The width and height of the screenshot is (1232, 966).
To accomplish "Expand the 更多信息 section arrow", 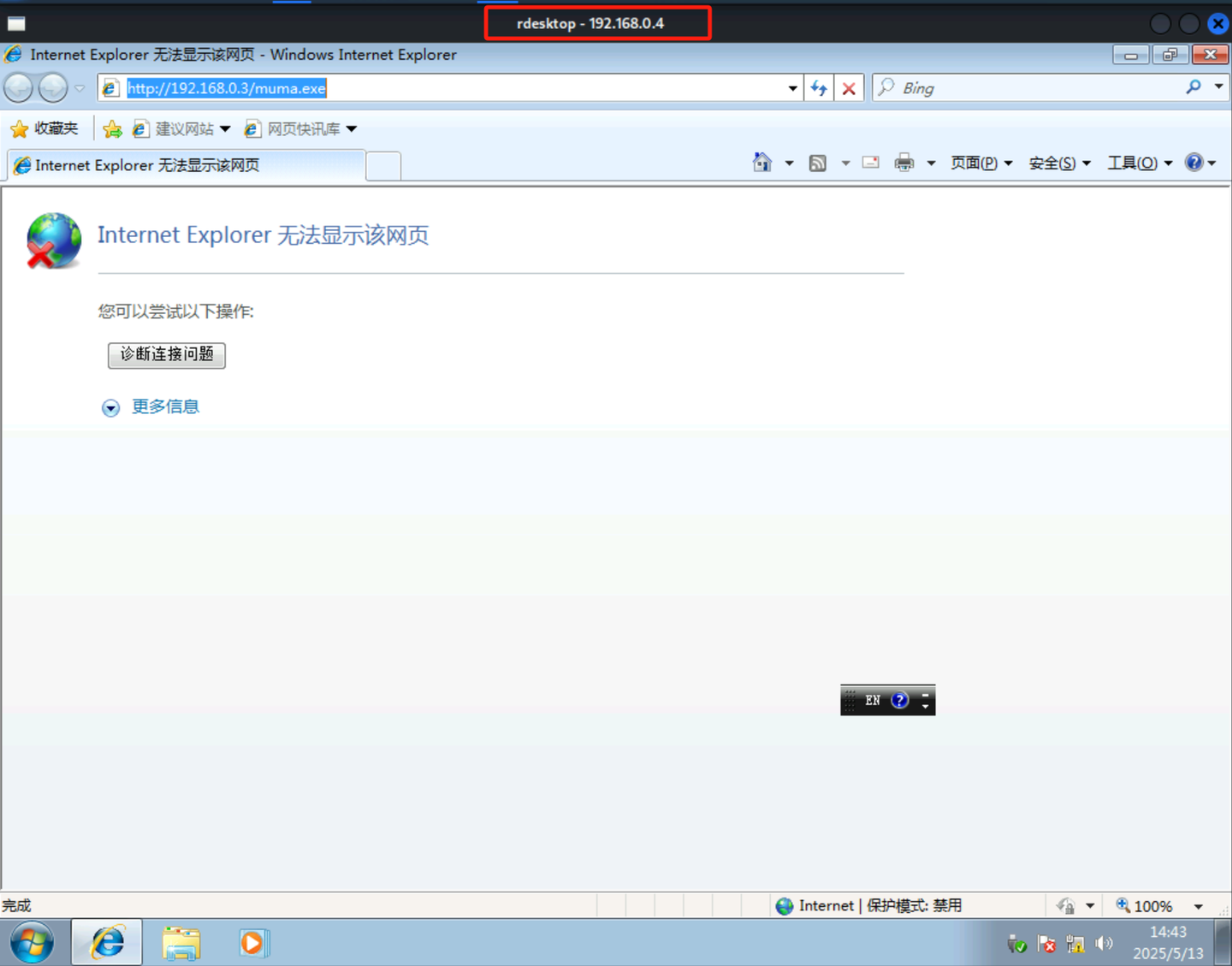I will point(110,408).
